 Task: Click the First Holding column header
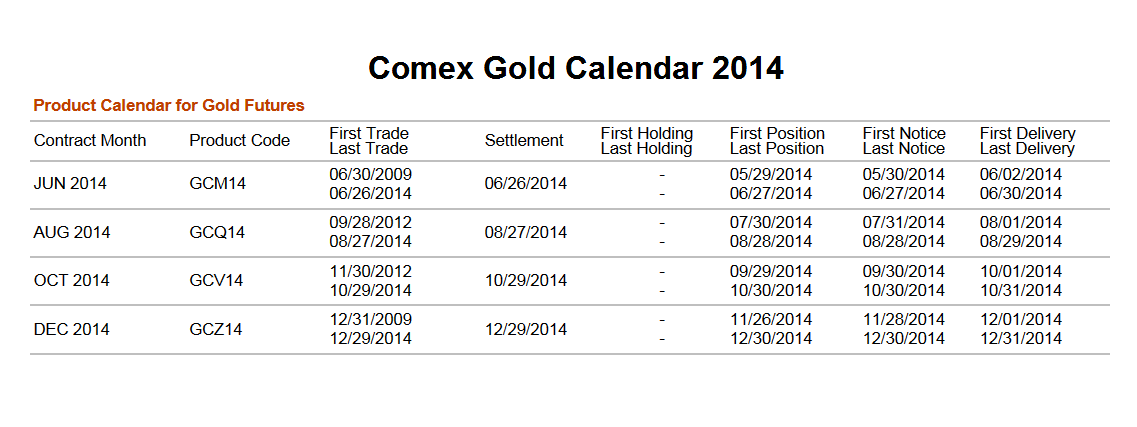646,134
